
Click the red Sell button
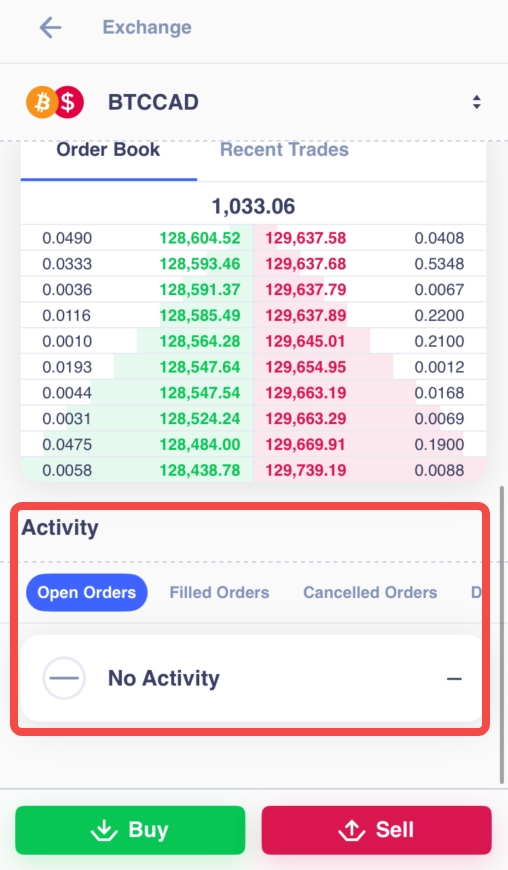pyautogui.click(x=377, y=830)
